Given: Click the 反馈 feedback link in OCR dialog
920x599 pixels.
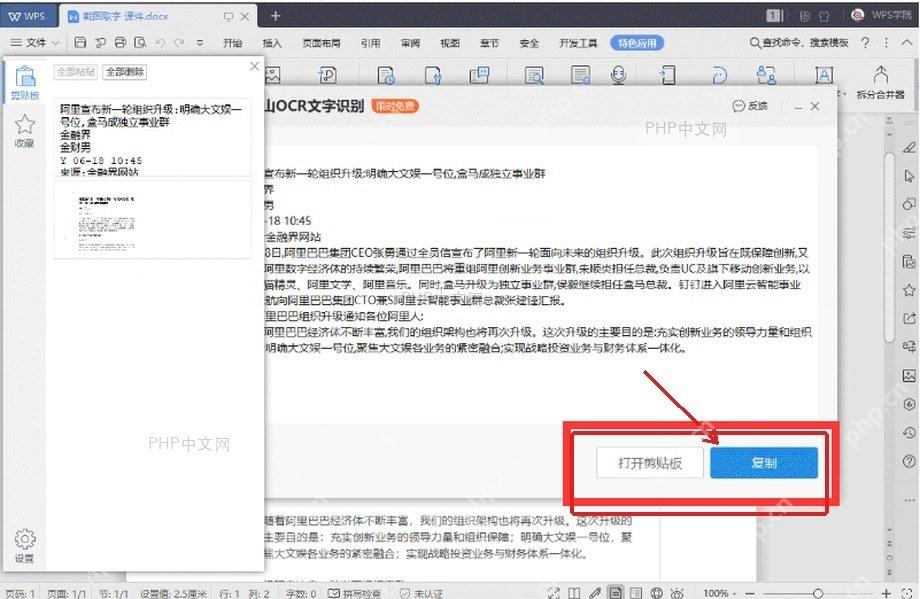Looking at the screenshot, I should tap(750, 106).
